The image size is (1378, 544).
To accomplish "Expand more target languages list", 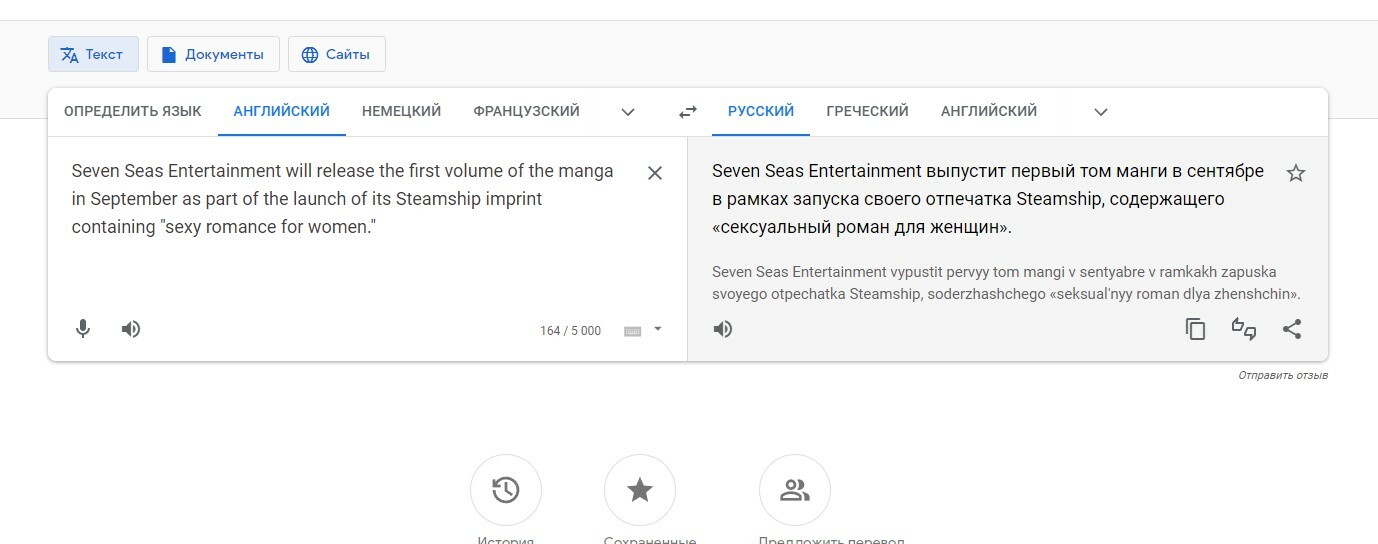I will point(1101,112).
